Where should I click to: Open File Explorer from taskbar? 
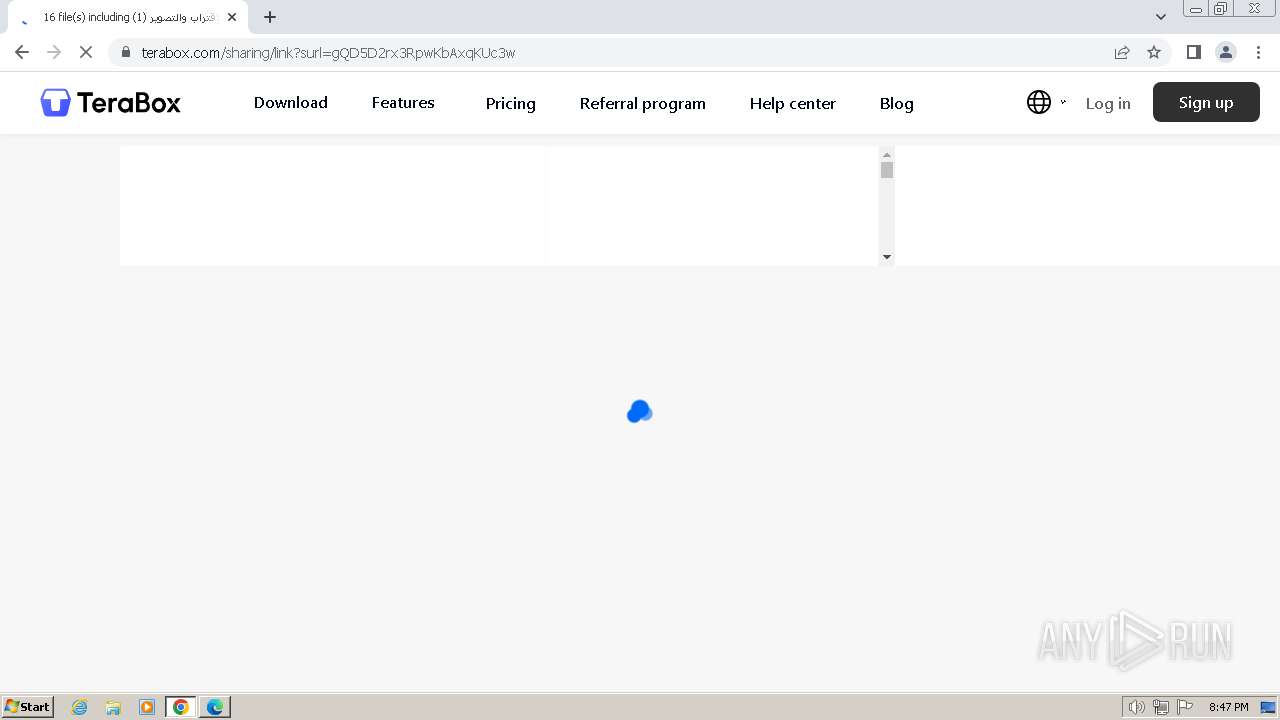(113, 707)
